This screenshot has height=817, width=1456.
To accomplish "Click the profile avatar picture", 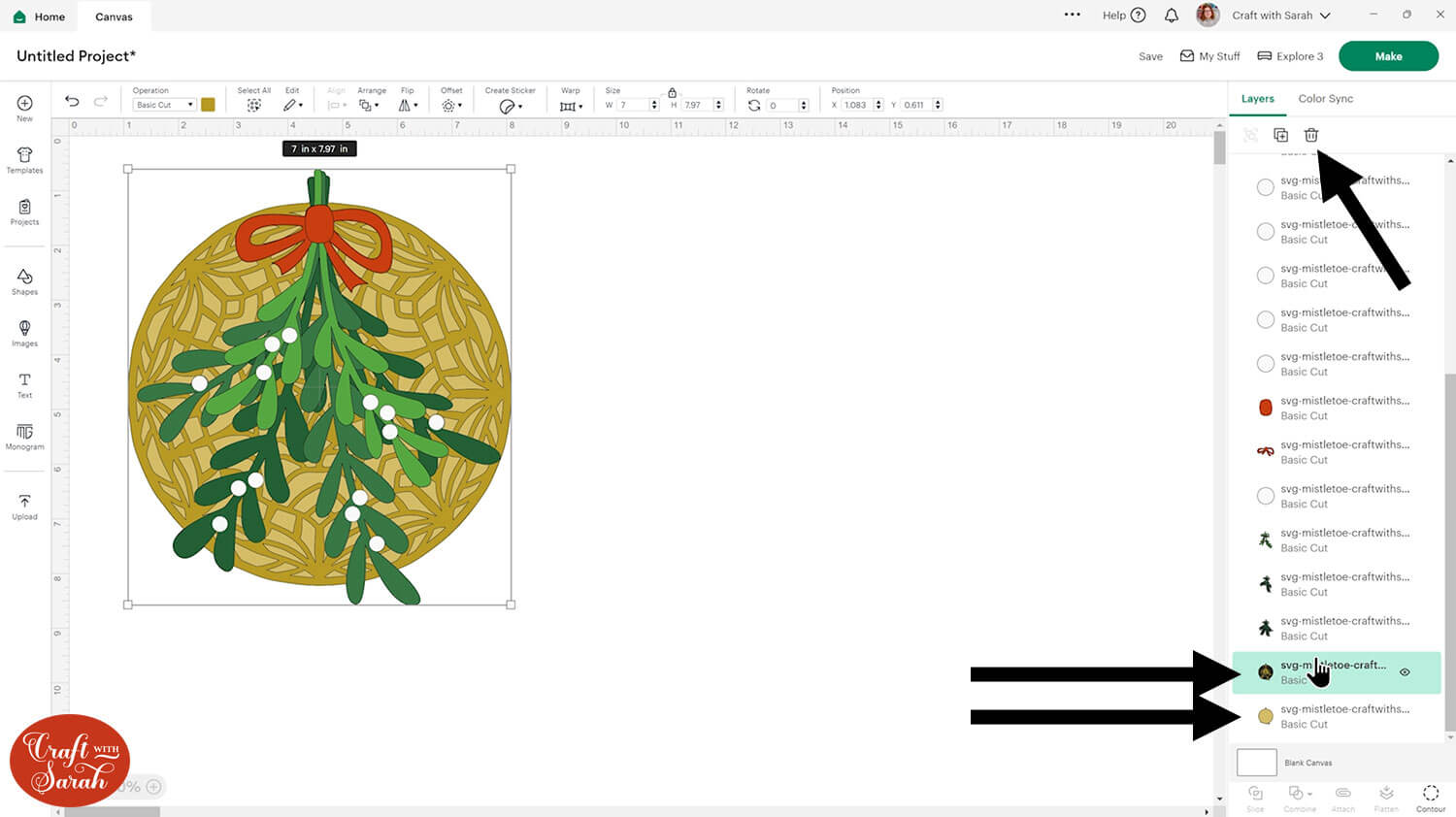I will 1208,15.
